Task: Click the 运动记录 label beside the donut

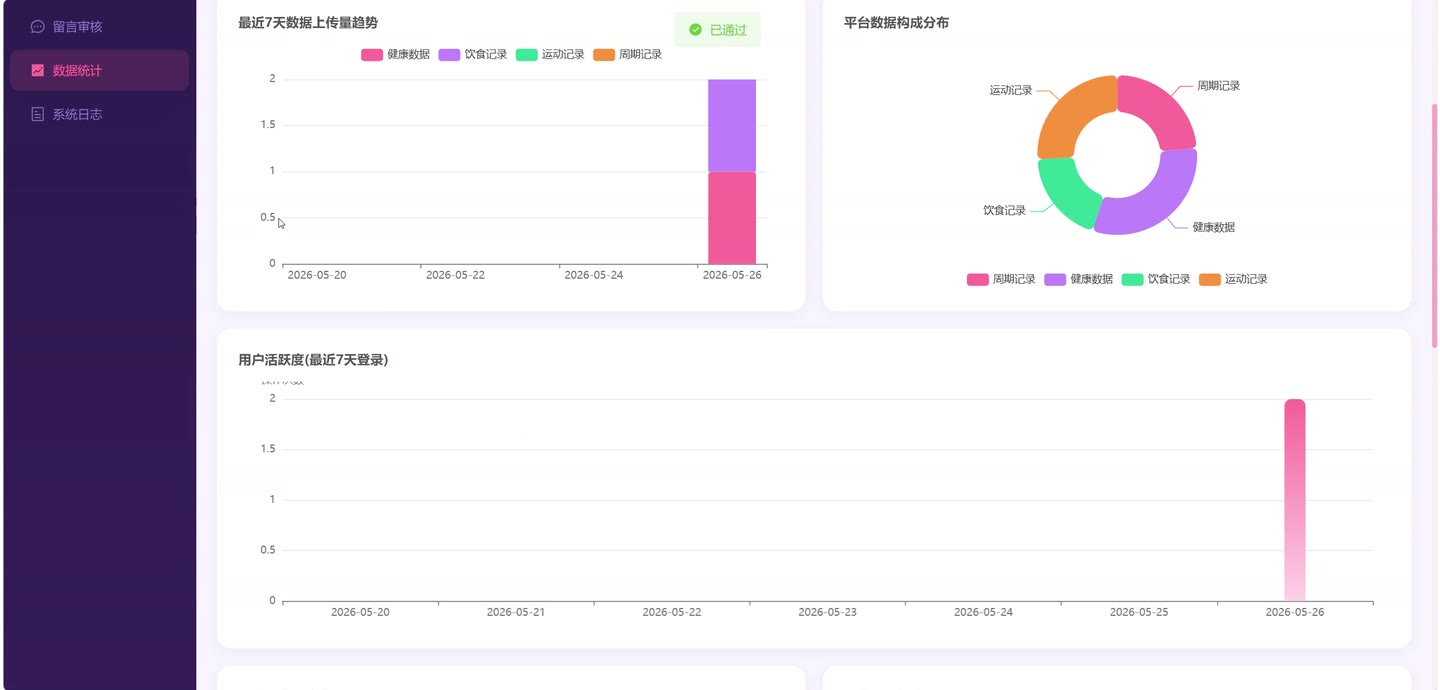Action: [x=1011, y=90]
